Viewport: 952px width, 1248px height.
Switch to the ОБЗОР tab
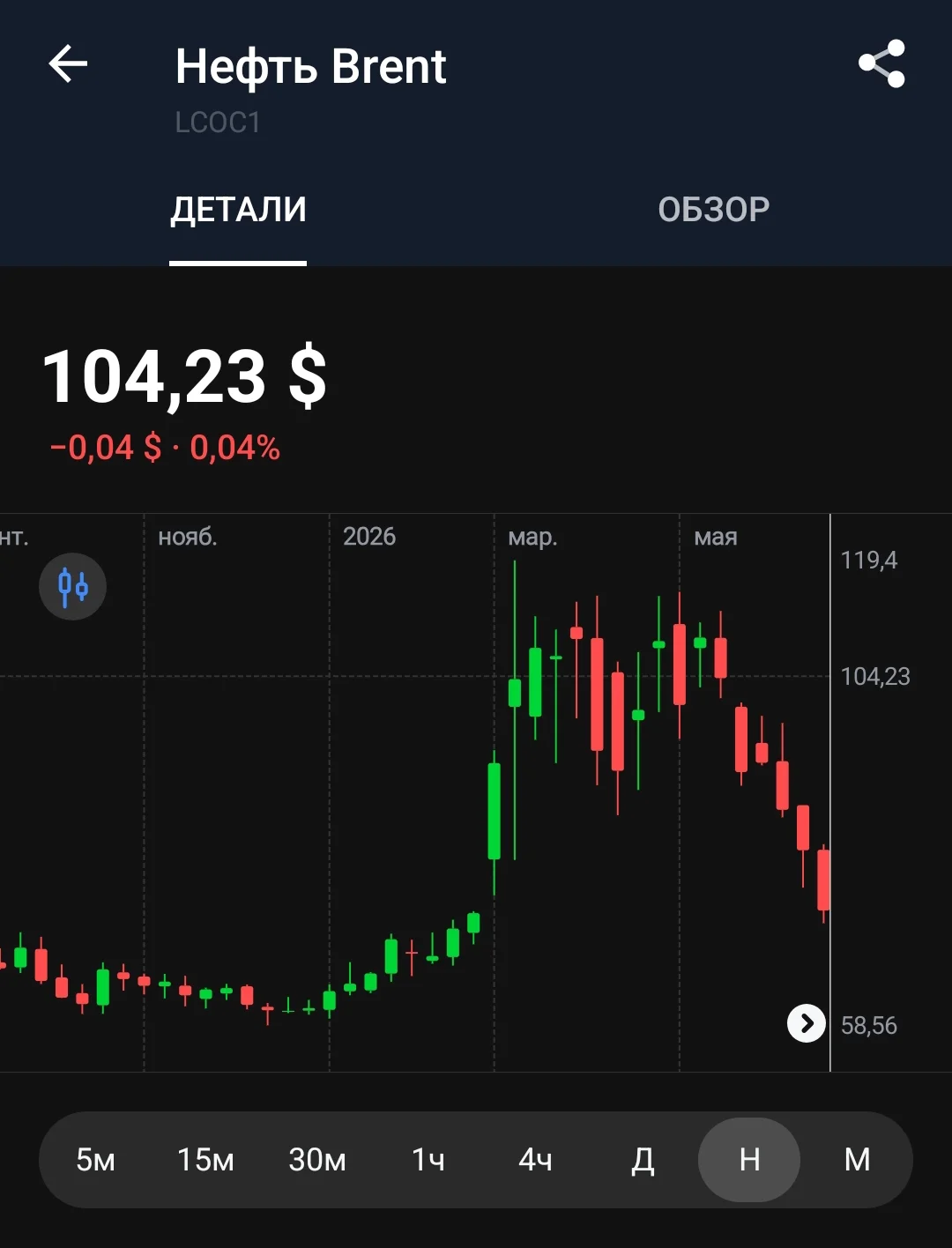[x=714, y=210]
